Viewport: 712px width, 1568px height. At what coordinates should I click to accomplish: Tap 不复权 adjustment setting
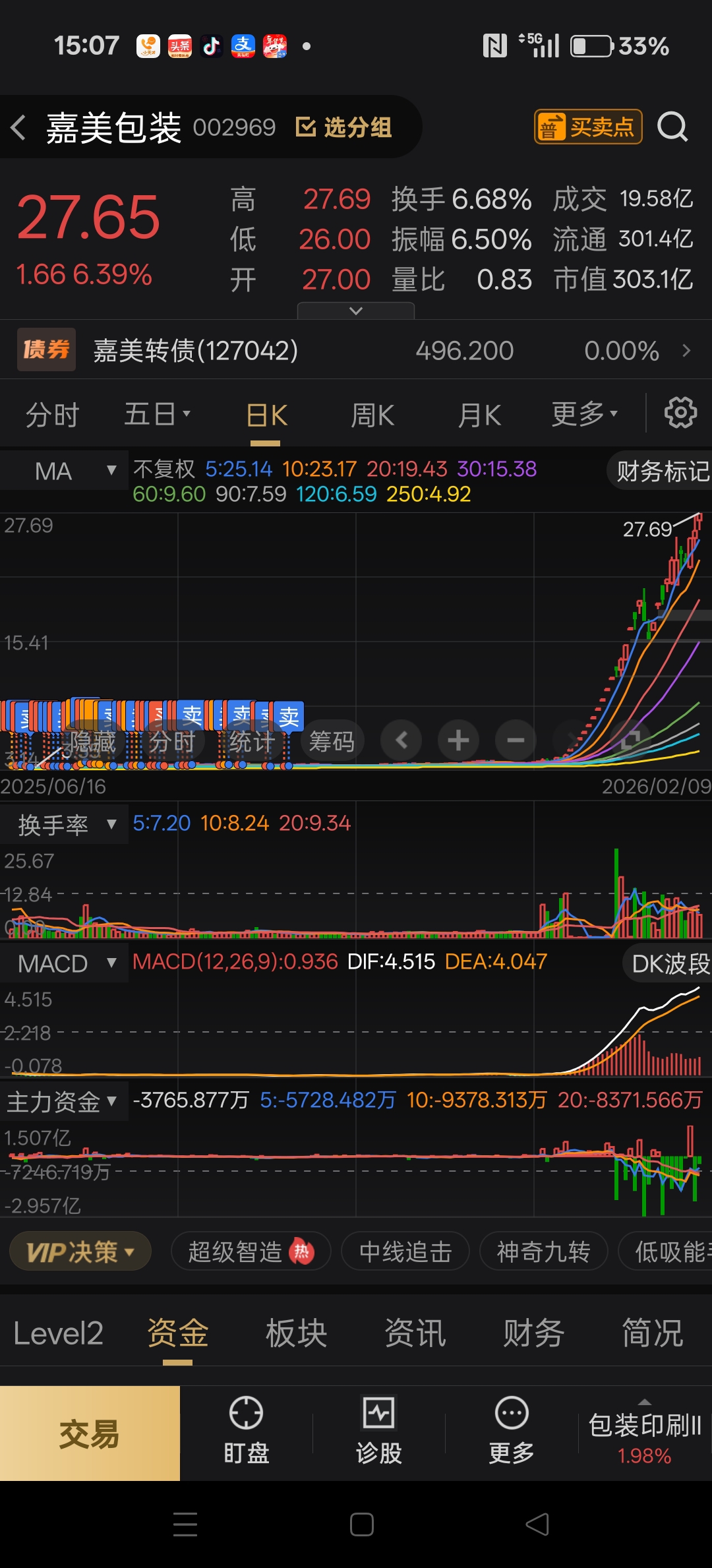[x=164, y=469]
